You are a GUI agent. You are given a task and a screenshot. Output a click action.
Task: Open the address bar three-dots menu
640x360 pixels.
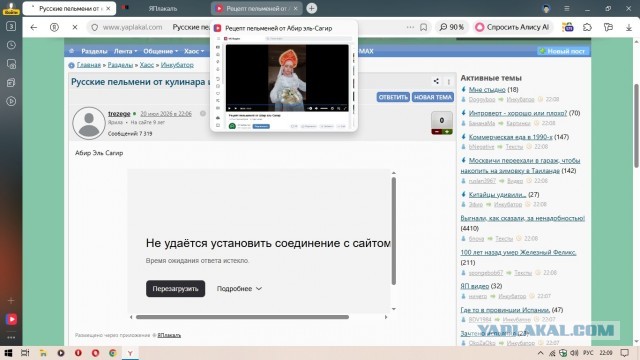pyautogui.click(x=410, y=27)
